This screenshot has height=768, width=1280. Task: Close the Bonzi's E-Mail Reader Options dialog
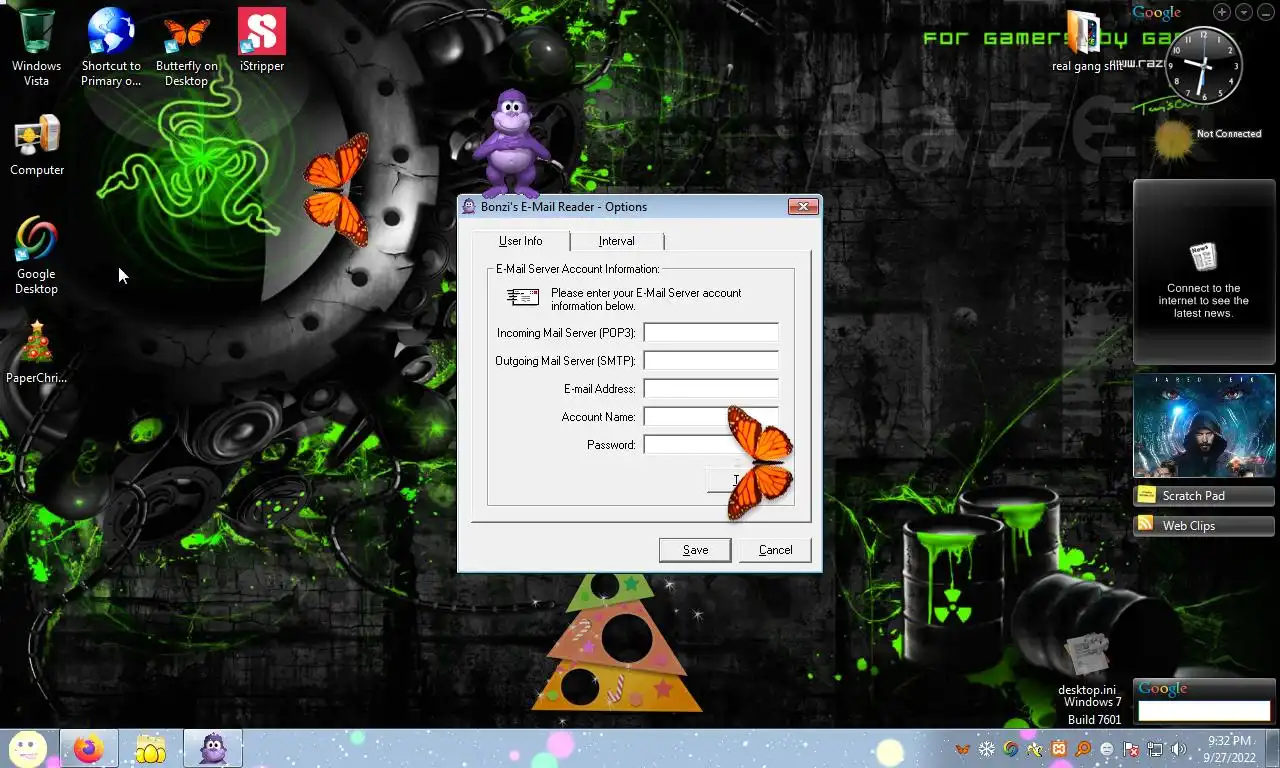803,207
